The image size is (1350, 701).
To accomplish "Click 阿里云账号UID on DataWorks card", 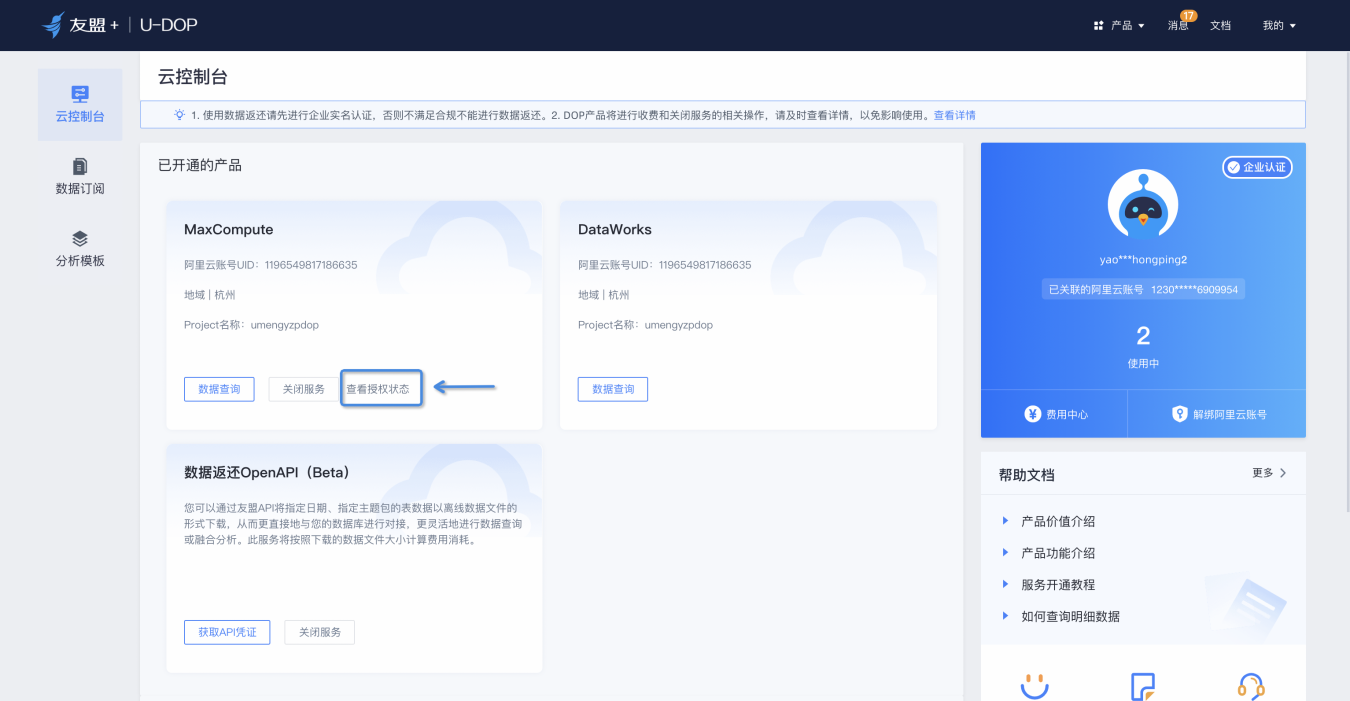I will [665, 265].
